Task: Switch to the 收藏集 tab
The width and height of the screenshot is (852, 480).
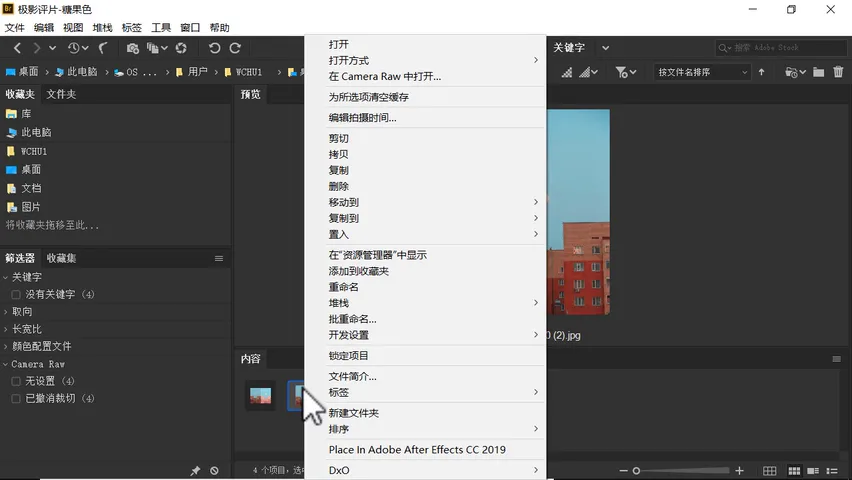Action: click(61, 258)
